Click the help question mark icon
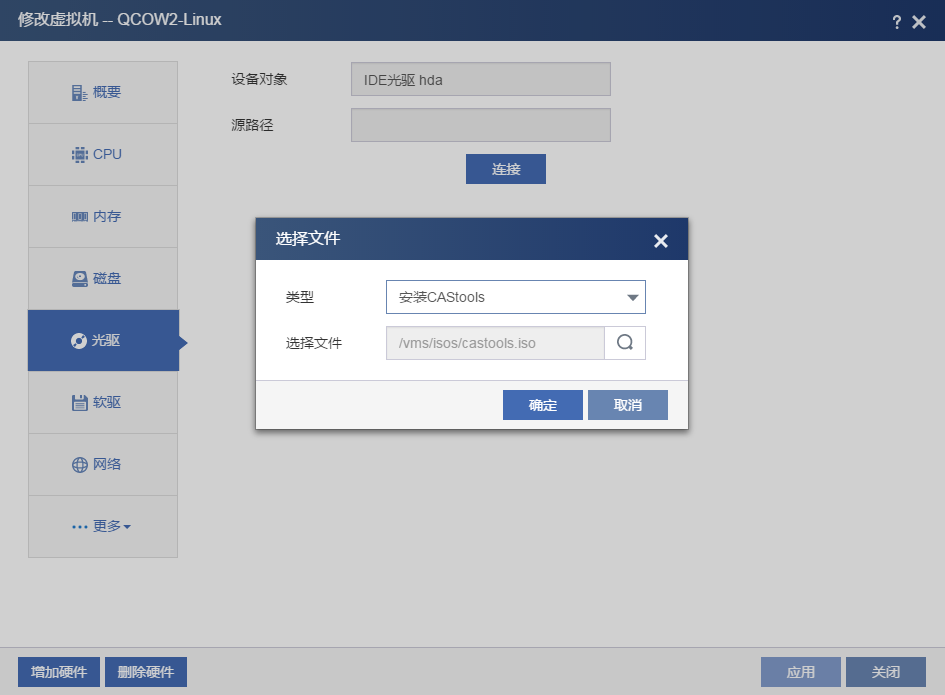Screen dimensions: 945x695 pyautogui.click(x=896, y=22)
